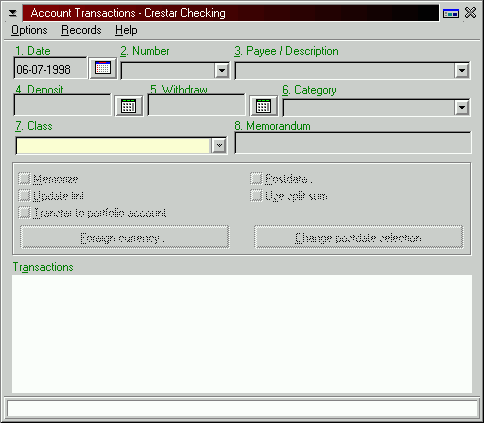Click into the Deposit amount field
Screen dimensions: 484x423
(x=62, y=105)
